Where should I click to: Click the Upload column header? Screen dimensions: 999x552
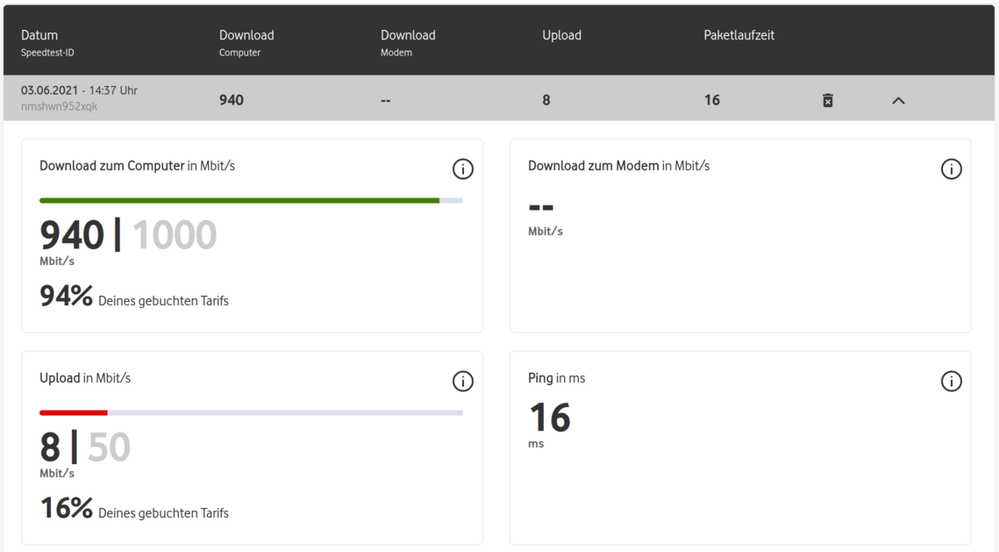pos(561,35)
